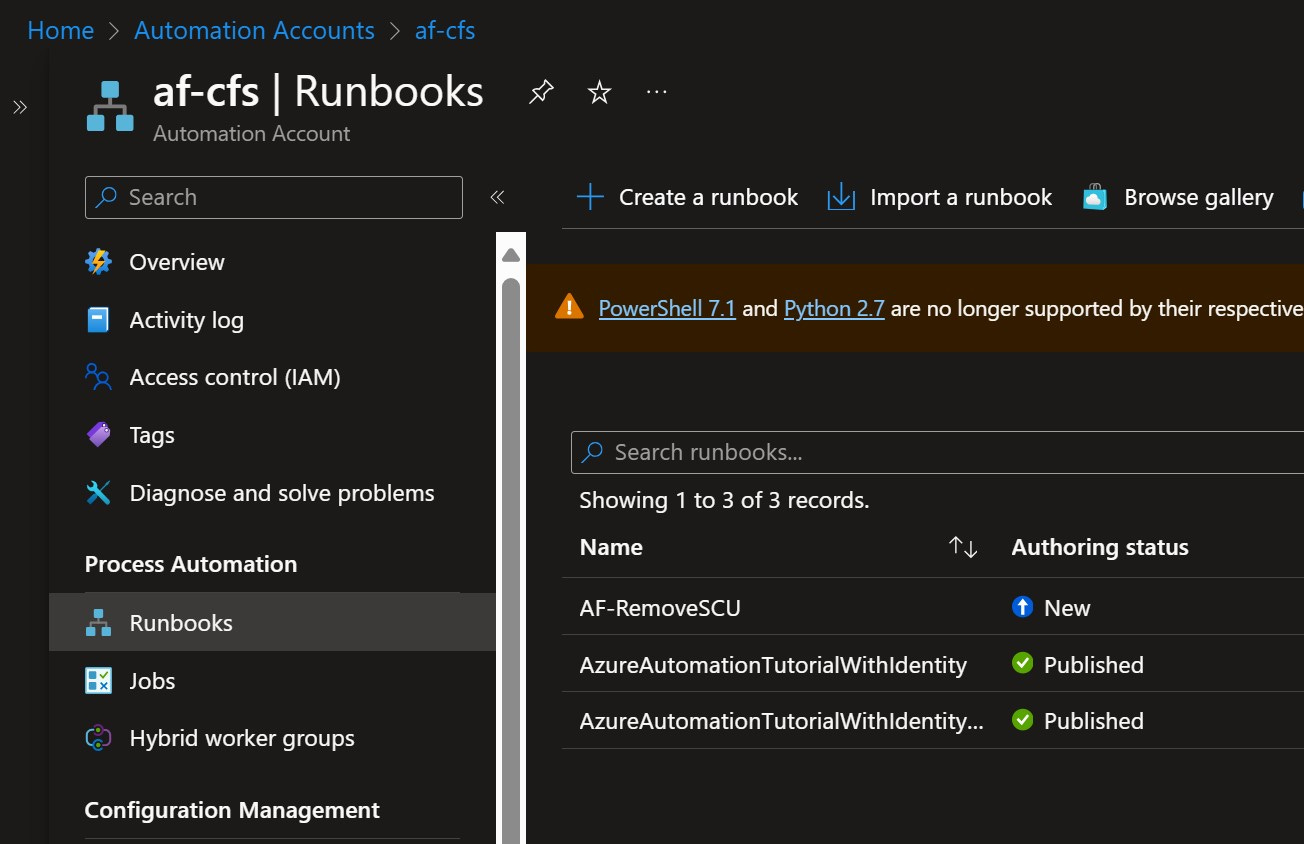Open the Tags menu item
Viewport: 1304px width, 844px height.
click(x=152, y=435)
